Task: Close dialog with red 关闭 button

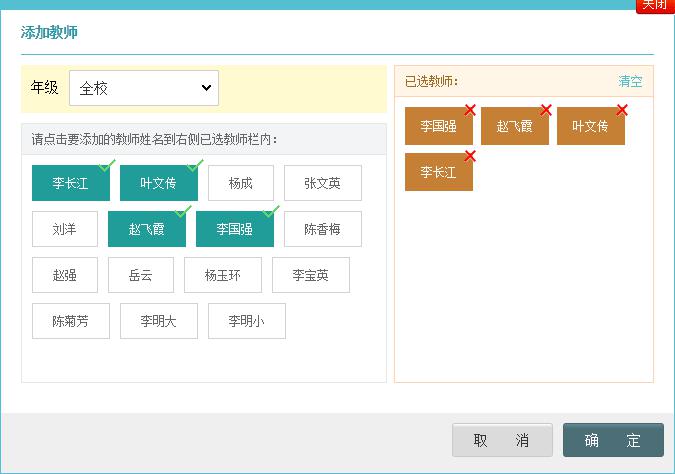Action: pyautogui.click(x=655, y=6)
